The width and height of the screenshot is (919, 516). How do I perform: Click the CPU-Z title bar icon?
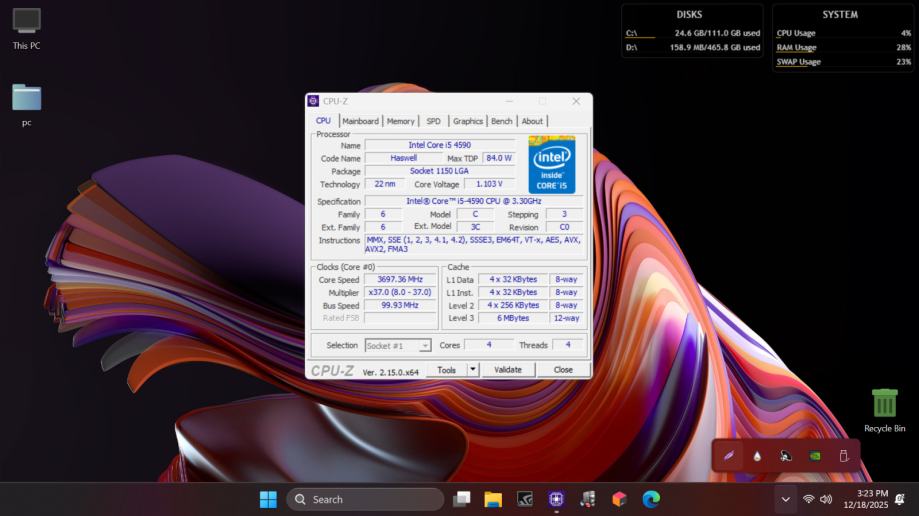[x=314, y=101]
